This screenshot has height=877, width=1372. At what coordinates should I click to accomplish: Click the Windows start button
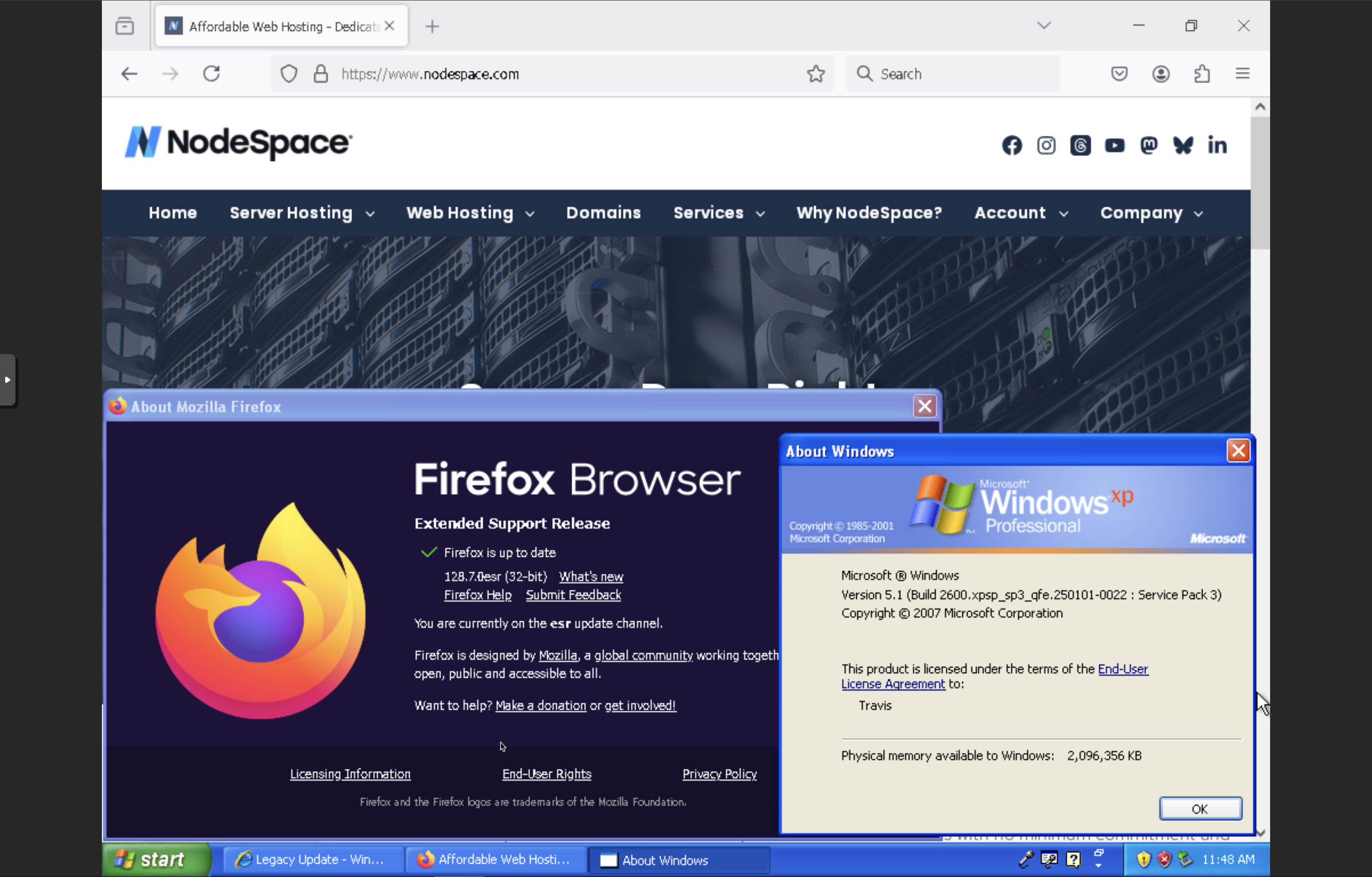[x=157, y=860]
